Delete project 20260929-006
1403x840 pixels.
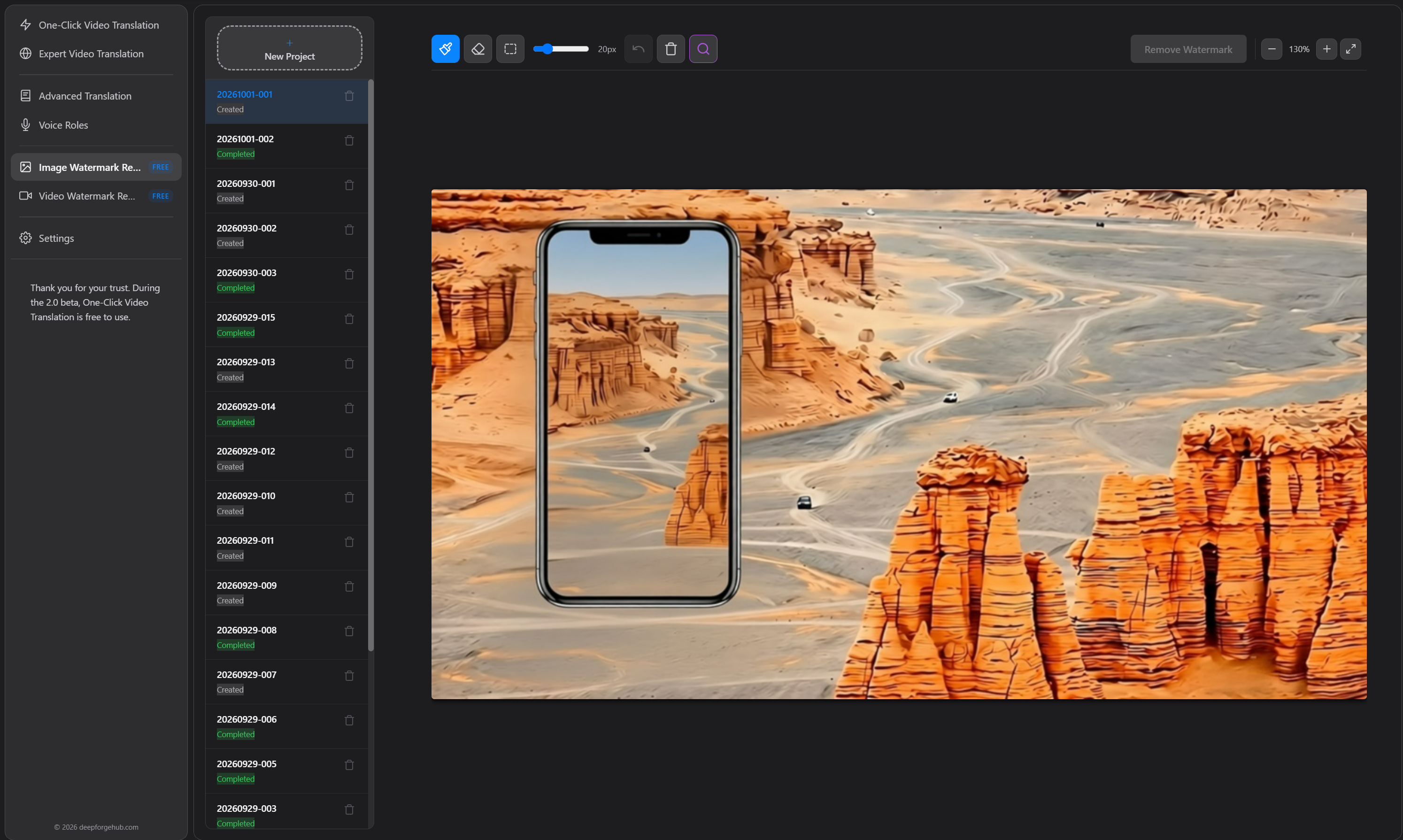[349, 721]
